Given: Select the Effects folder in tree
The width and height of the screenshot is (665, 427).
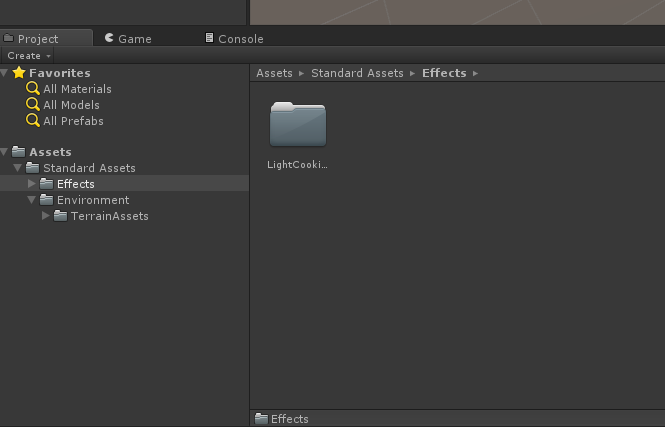Looking at the screenshot, I should tap(75, 184).
